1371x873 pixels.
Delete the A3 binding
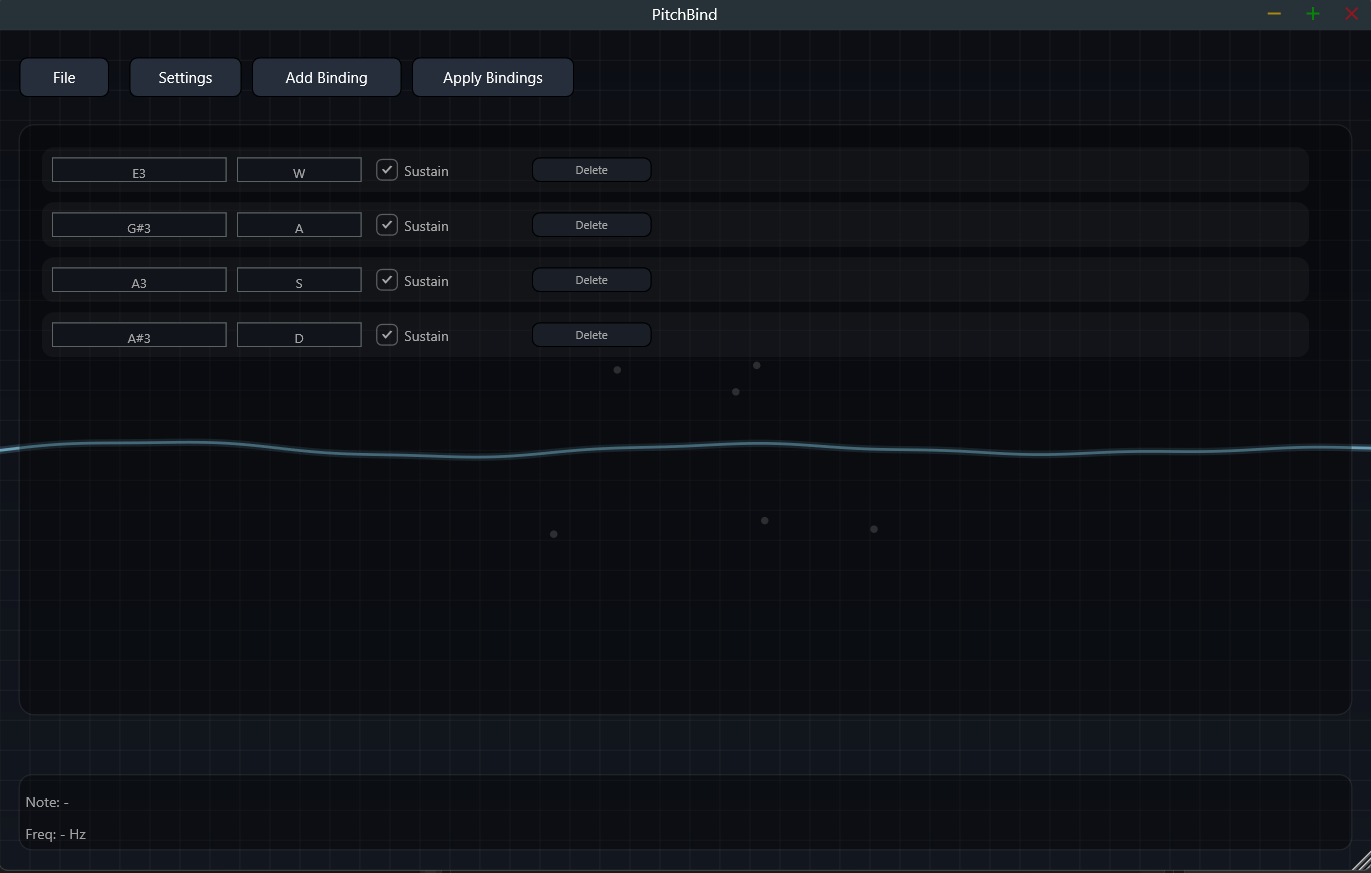point(591,279)
